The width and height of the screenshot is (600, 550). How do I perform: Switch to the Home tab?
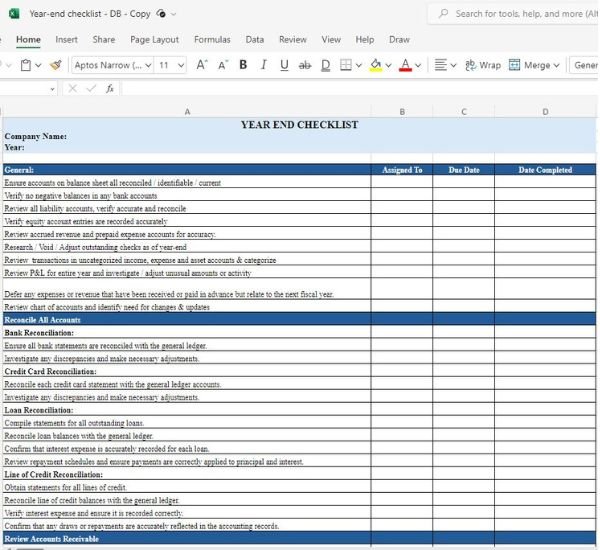tap(28, 39)
